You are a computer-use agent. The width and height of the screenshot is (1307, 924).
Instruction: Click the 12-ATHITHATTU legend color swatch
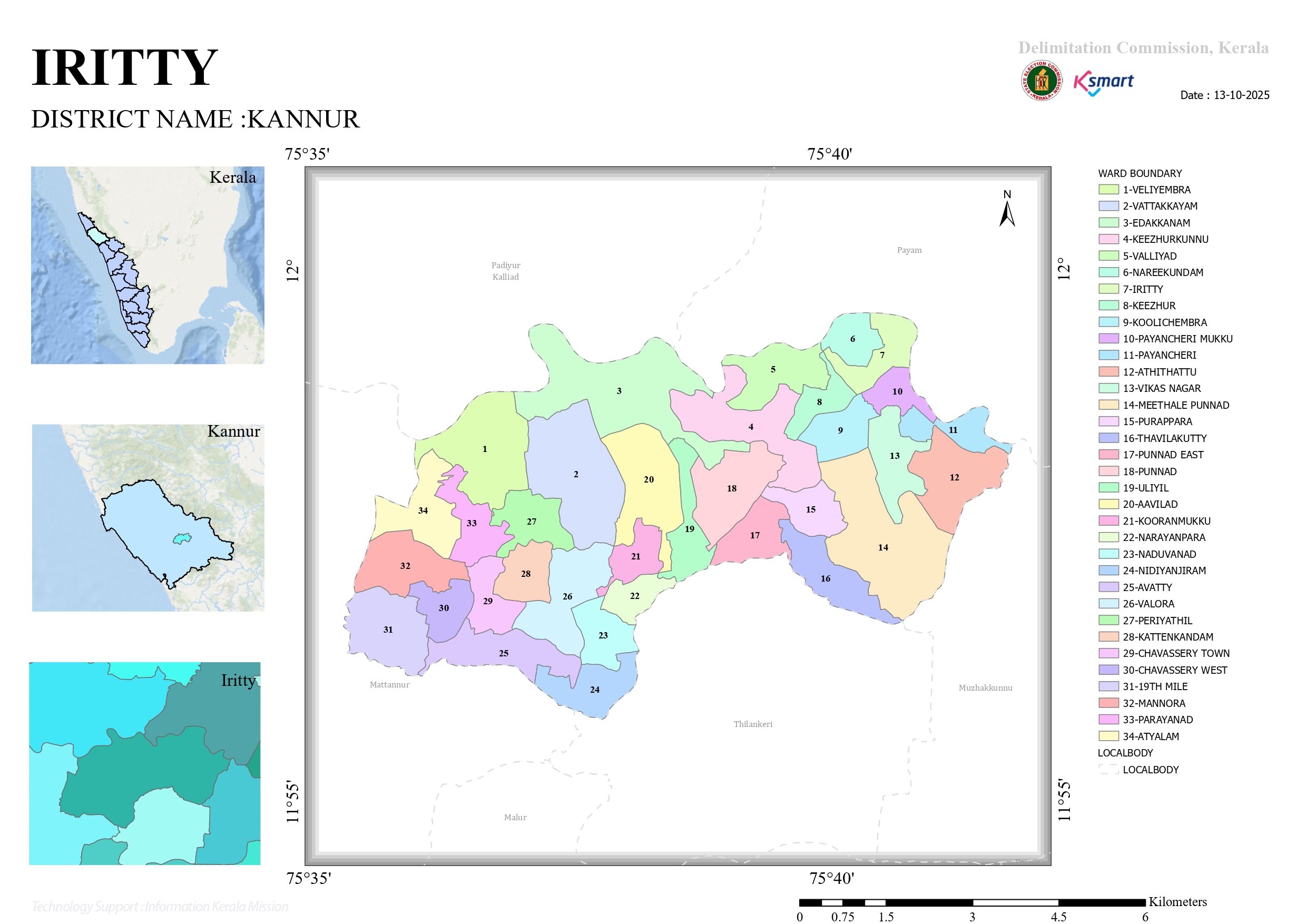[x=1108, y=372]
